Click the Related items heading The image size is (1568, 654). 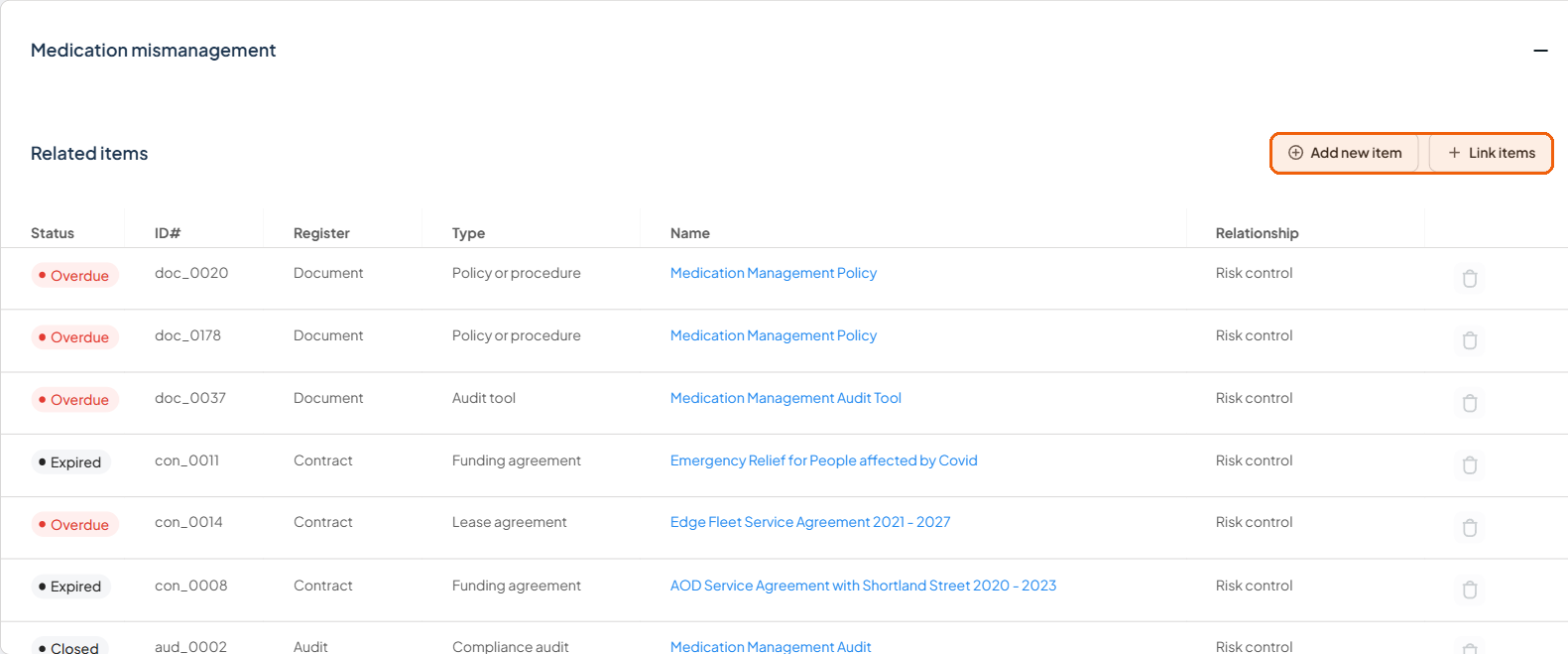click(89, 154)
